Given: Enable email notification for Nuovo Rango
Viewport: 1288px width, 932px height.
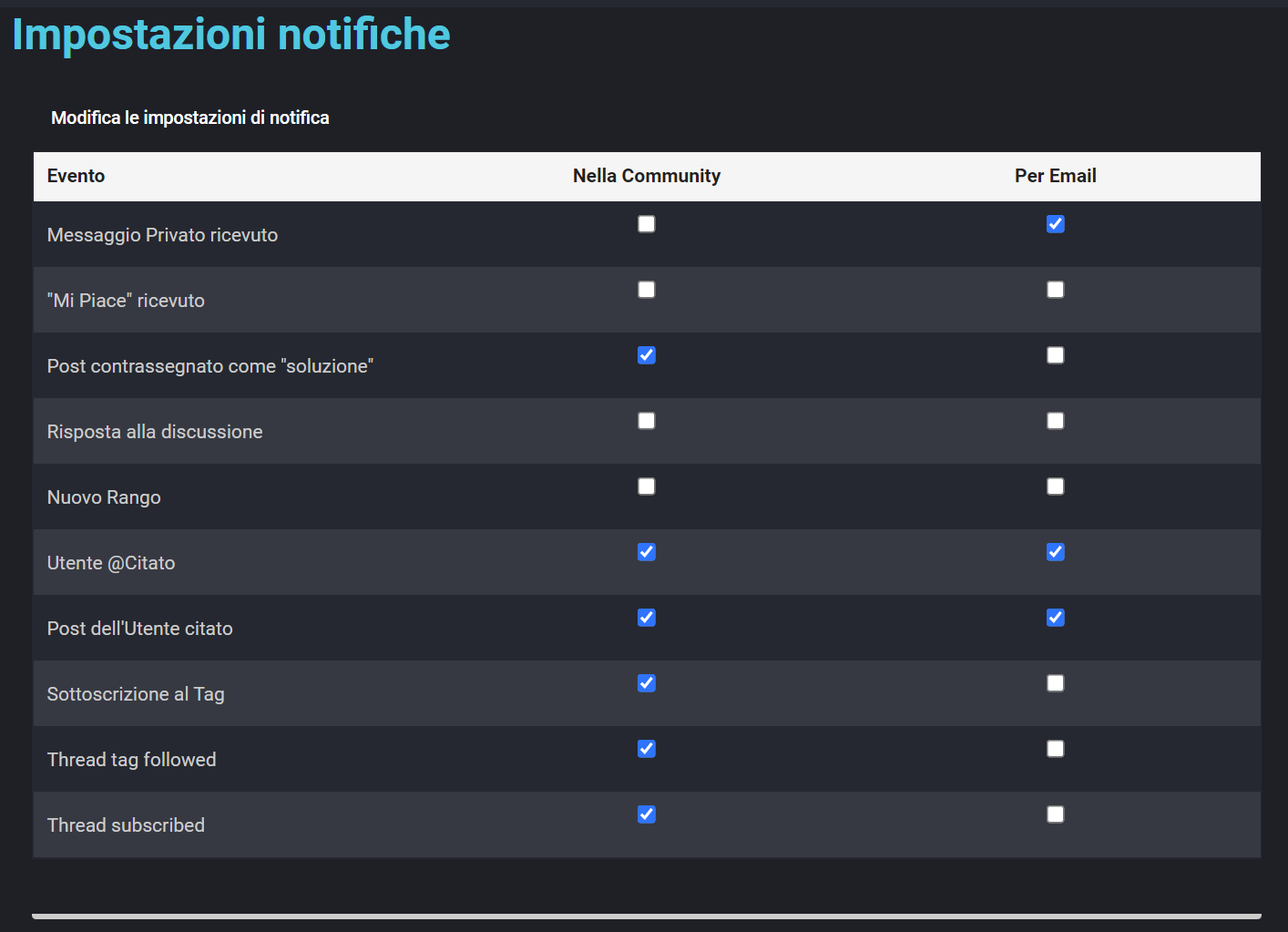Looking at the screenshot, I should pos(1055,486).
